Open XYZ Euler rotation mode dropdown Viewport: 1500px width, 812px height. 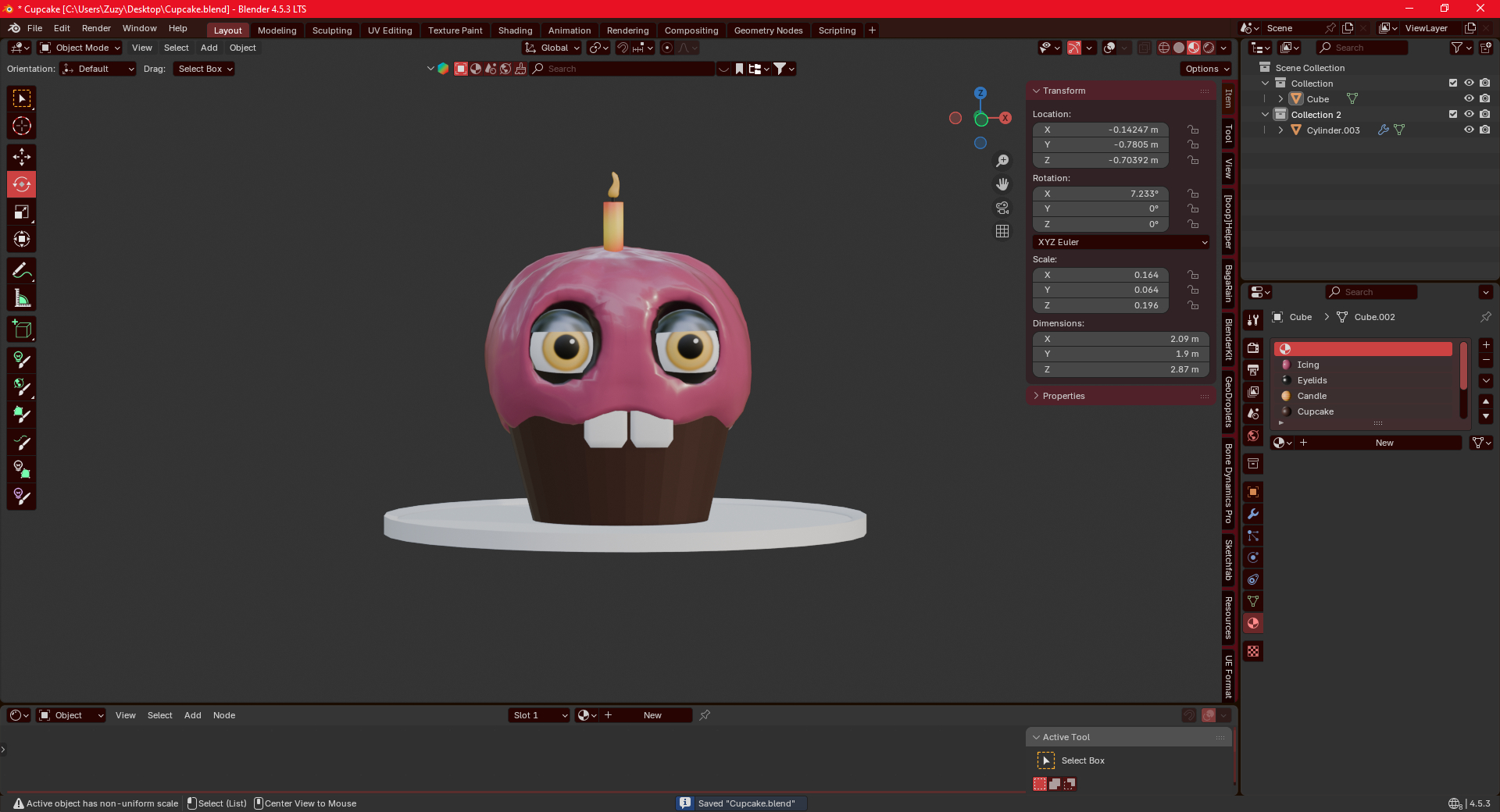click(1121, 242)
